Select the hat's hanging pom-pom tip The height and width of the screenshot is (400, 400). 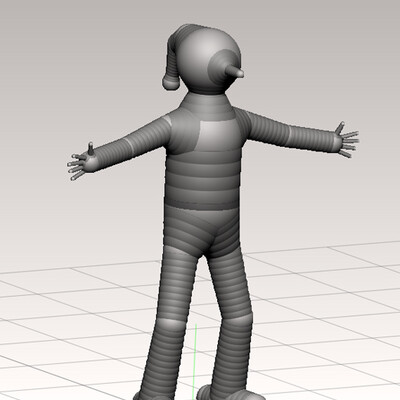coord(170,82)
